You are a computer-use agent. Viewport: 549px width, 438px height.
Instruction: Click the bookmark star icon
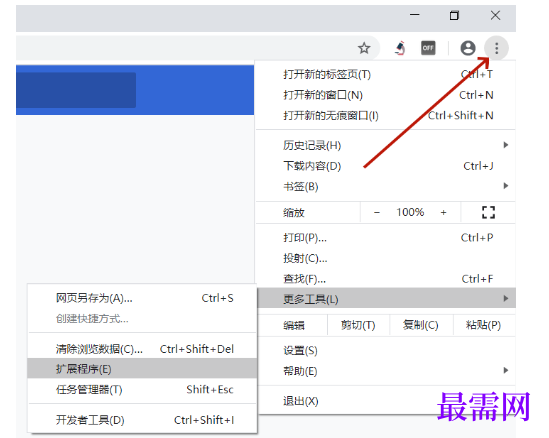[x=364, y=48]
